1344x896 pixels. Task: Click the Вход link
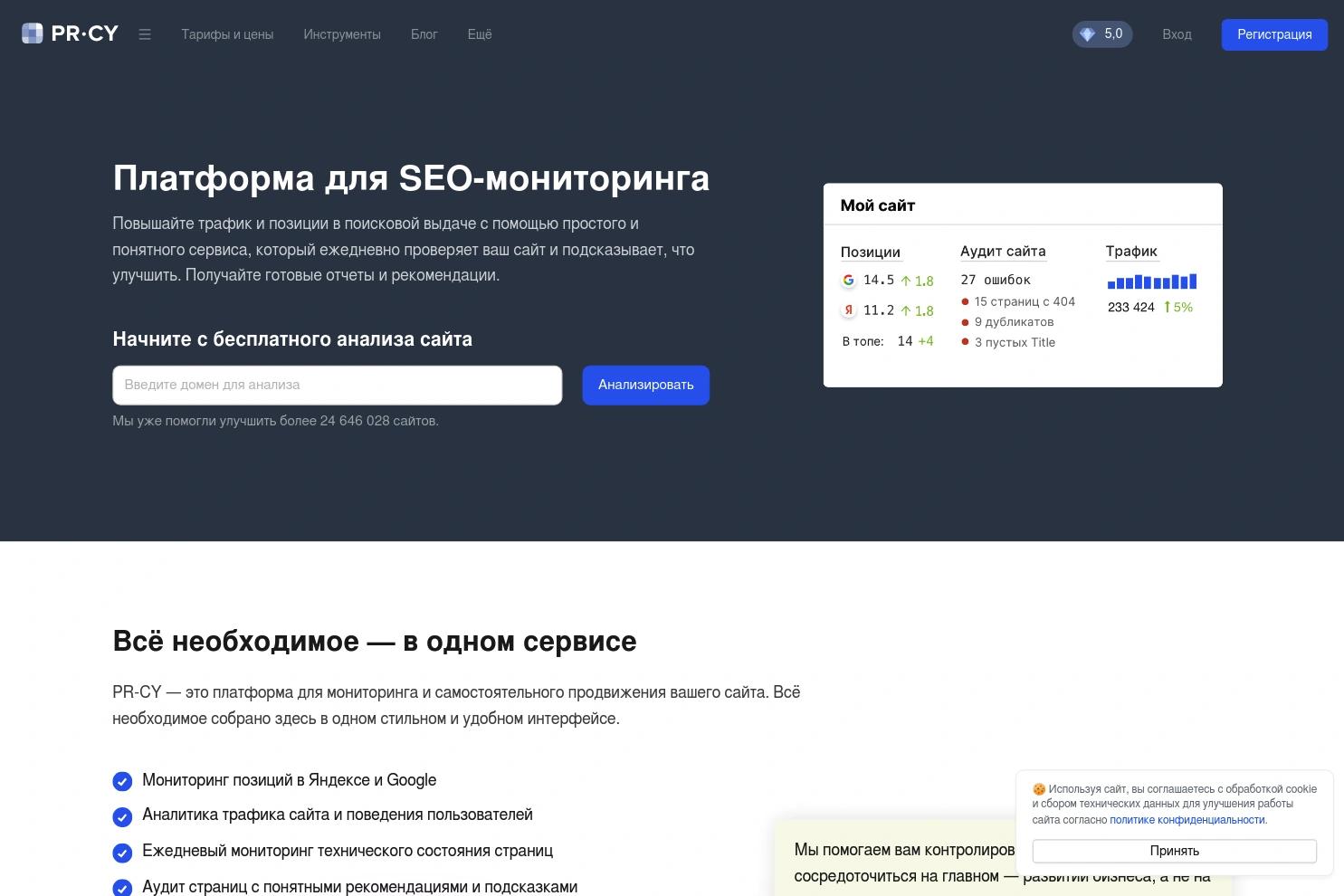1177,34
